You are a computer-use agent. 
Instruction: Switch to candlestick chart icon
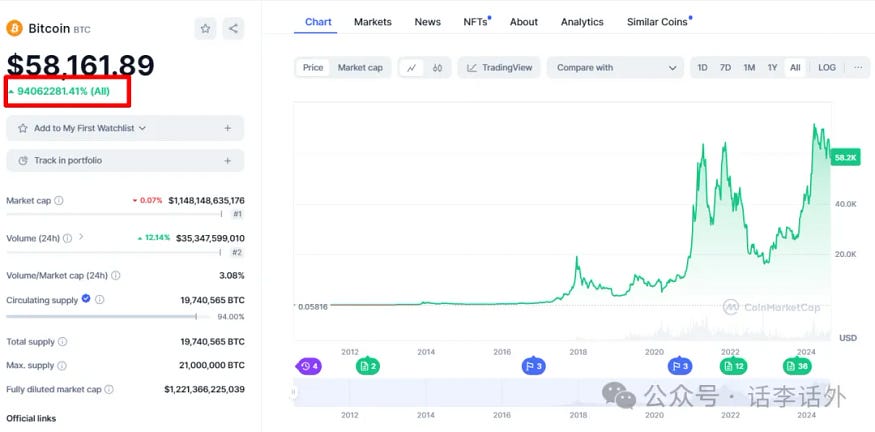tap(437, 68)
